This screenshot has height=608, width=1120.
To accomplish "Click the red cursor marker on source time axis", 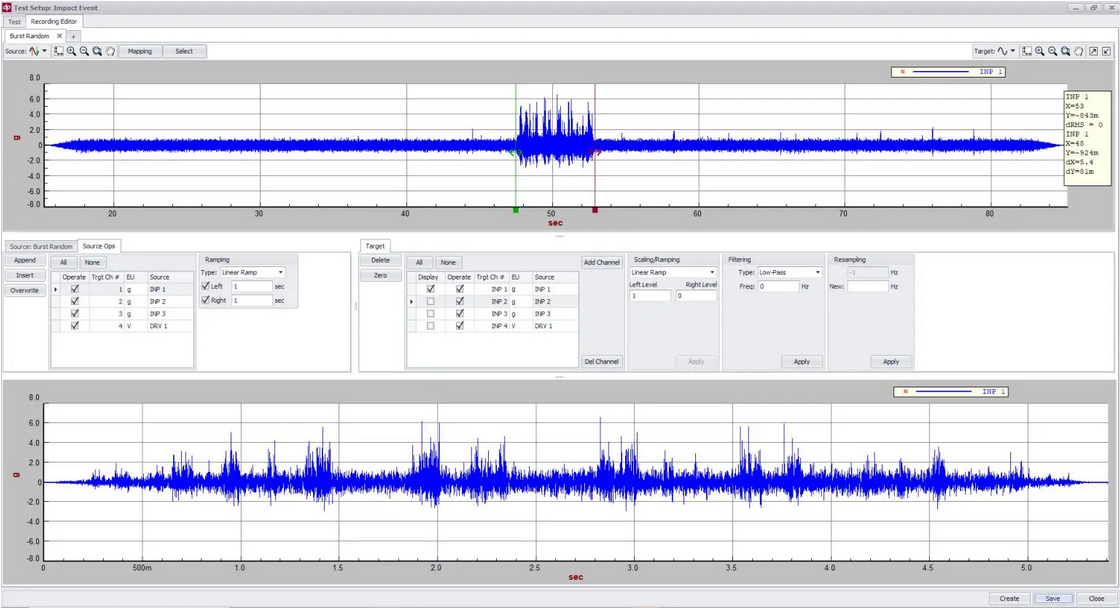I will click(595, 210).
